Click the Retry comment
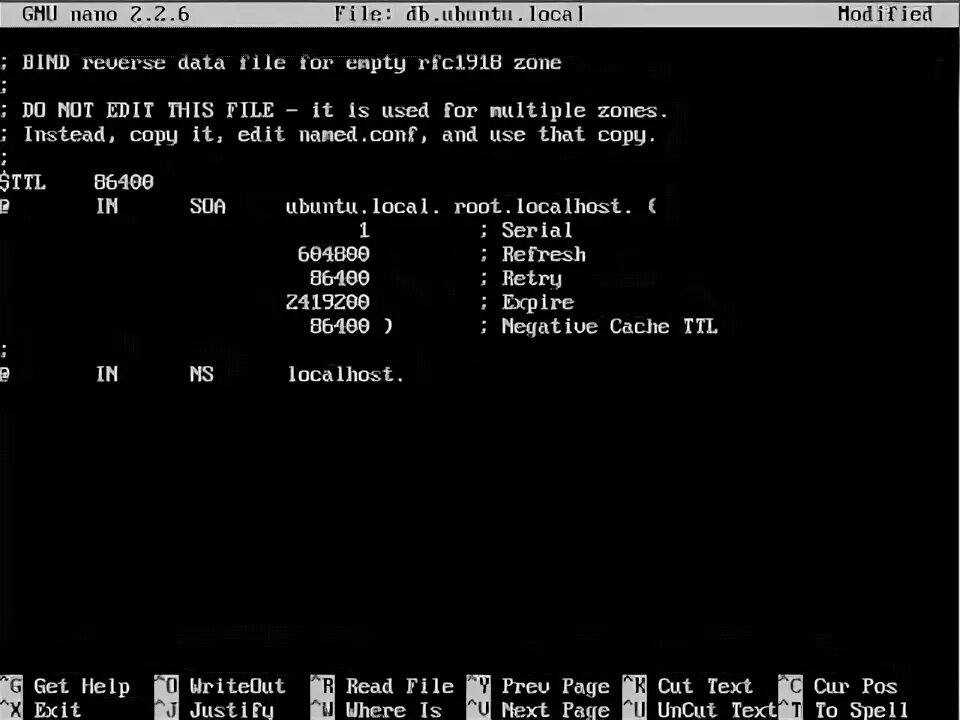The height and width of the screenshot is (720, 960). pyautogui.click(x=531, y=279)
